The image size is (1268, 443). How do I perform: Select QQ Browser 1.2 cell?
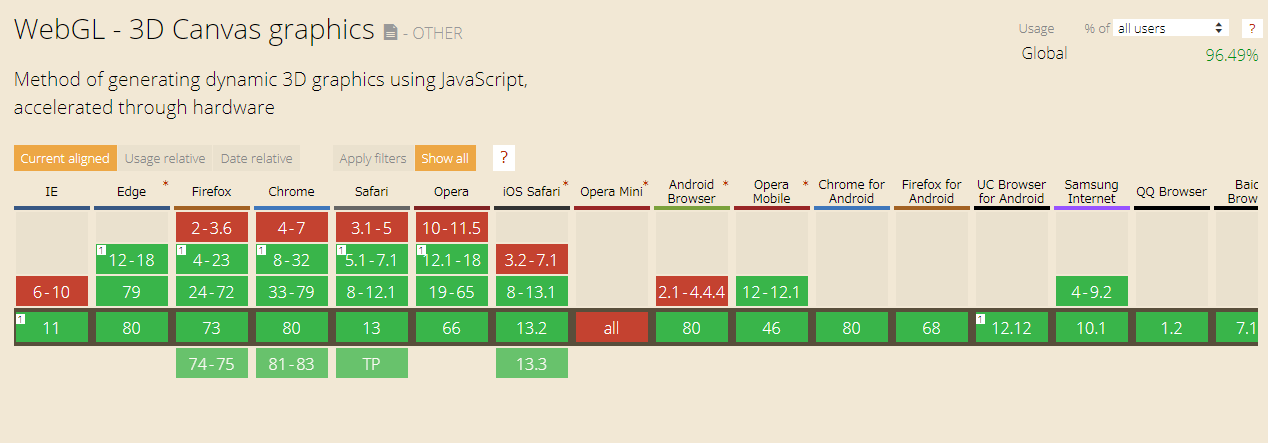1171,327
